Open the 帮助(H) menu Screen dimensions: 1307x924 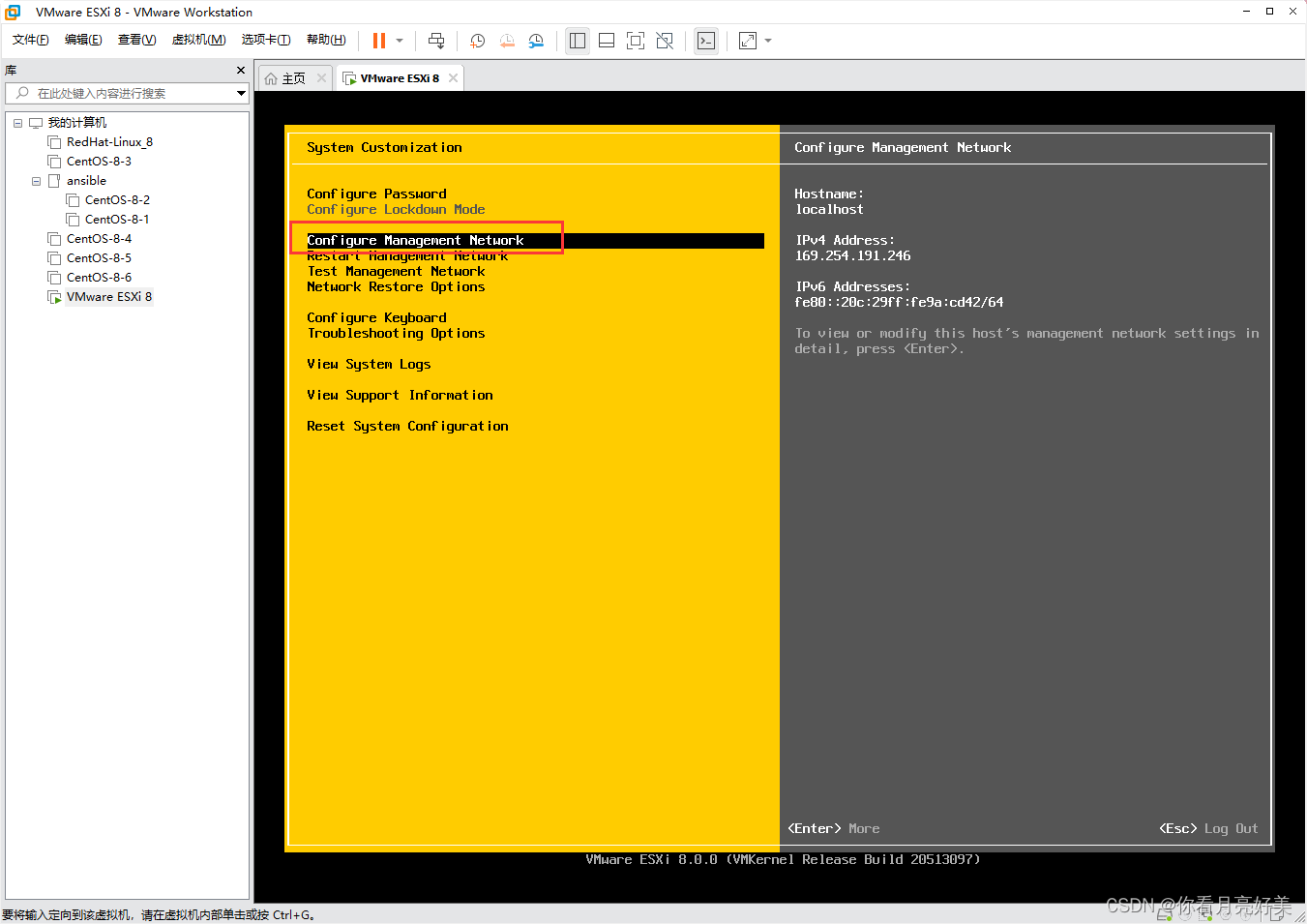326,40
